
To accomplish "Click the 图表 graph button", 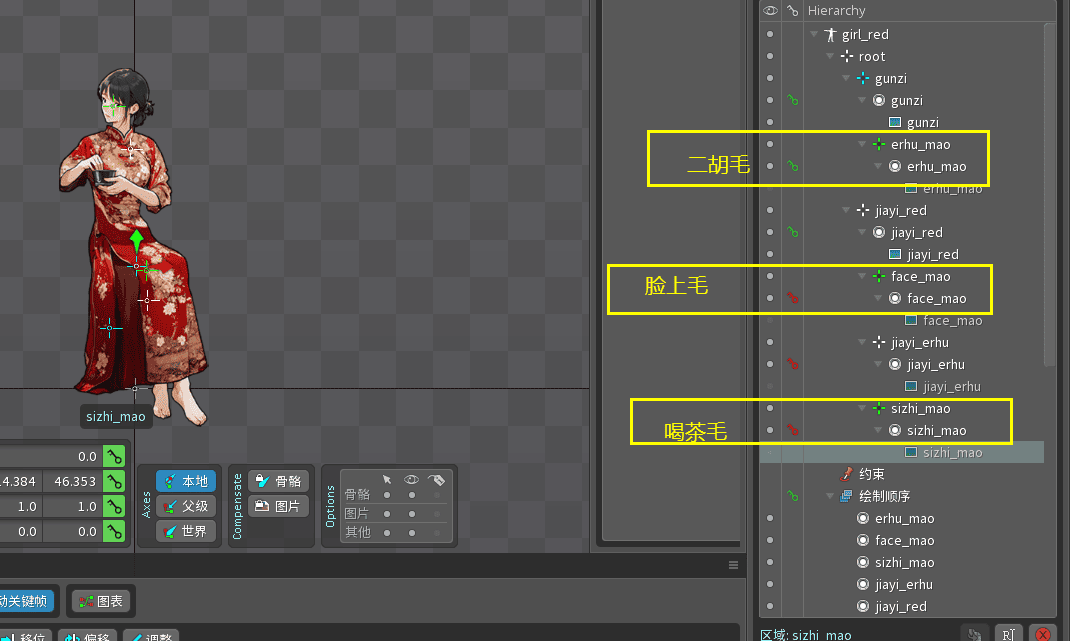I will click(101, 601).
